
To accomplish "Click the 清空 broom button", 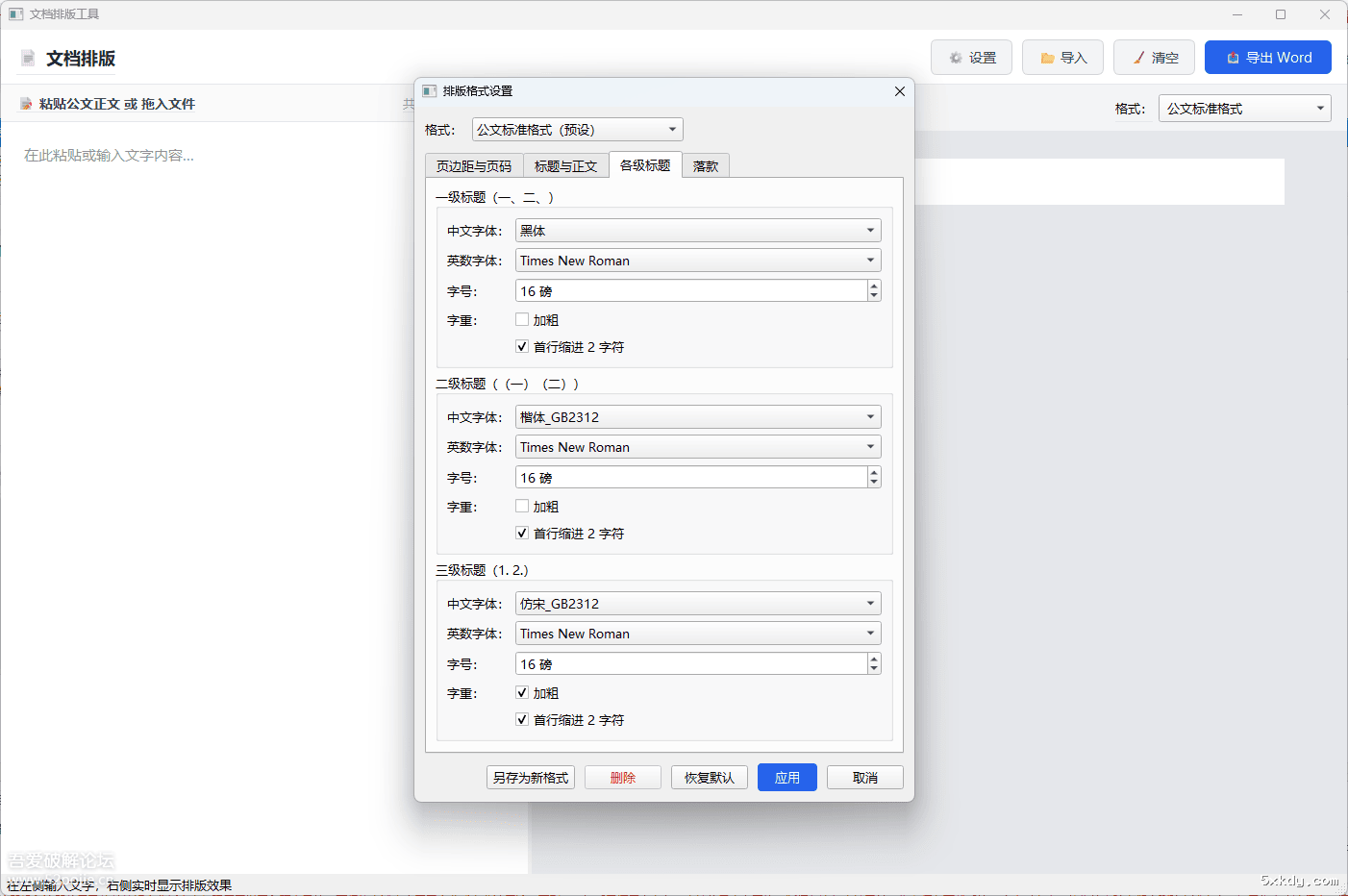I will click(1154, 58).
